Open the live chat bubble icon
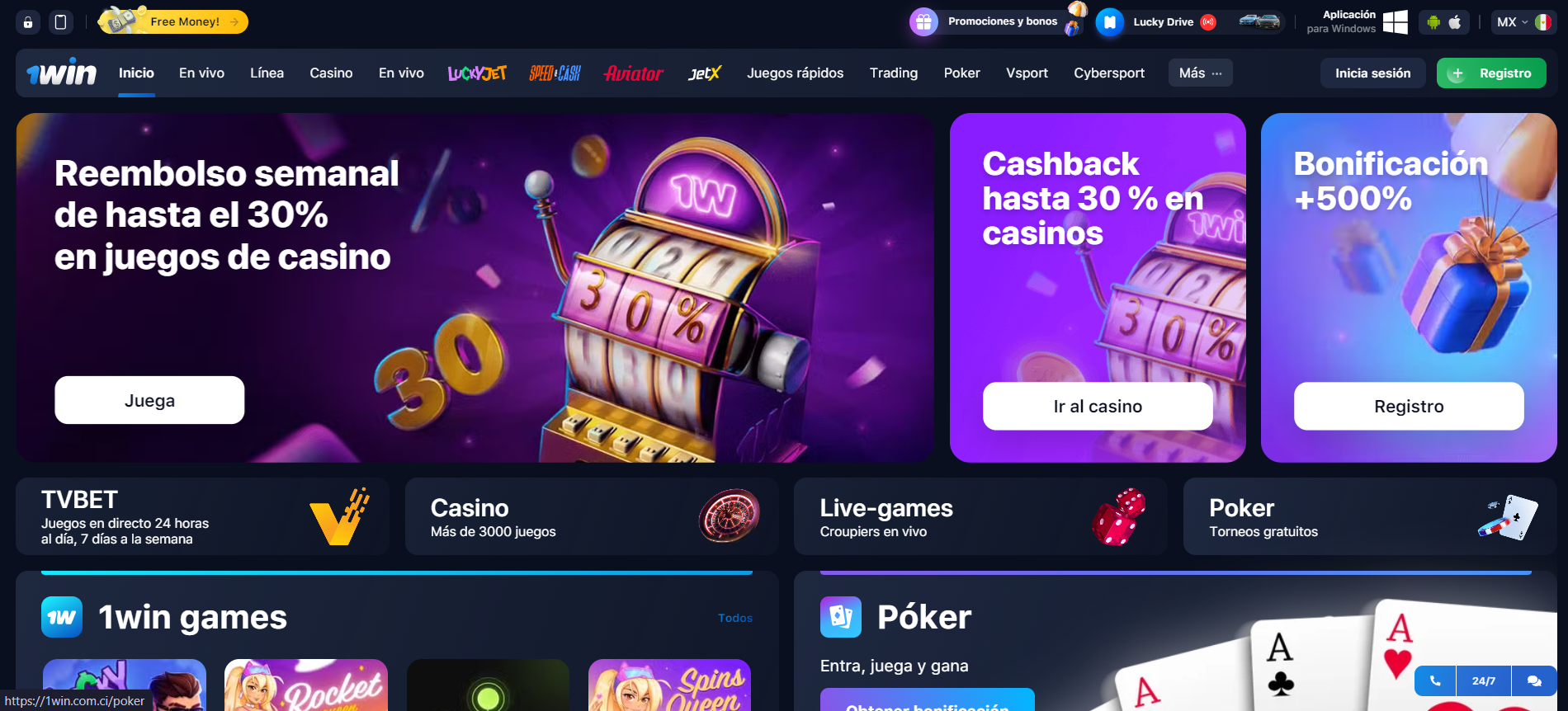This screenshot has height=711, width=1568. (x=1534, y=680)
